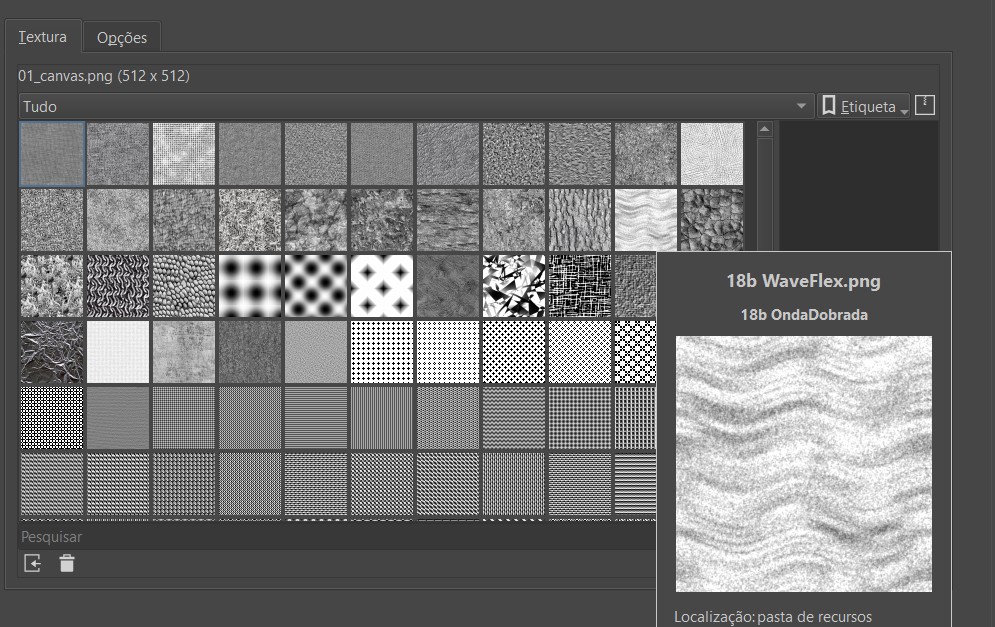Pick the white diamond star pattern thumbnail
The width and height of the screenshot is (995, 627).
tap(382, 286)
